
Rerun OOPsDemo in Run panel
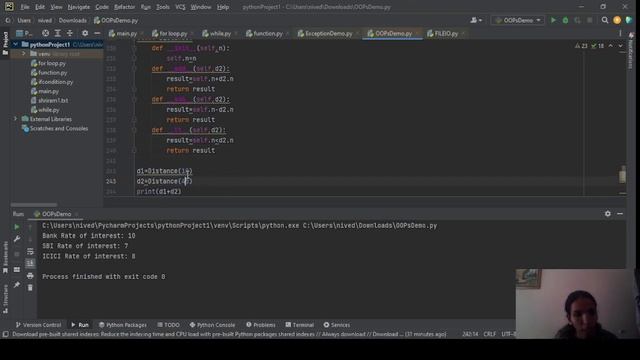pos(17,227)
